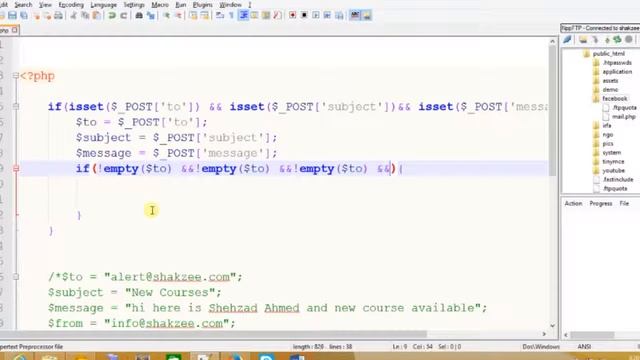This screenshot has width=640, height=360.
Task: Click the Close document toolbar icon
Action: click(36, 16)
